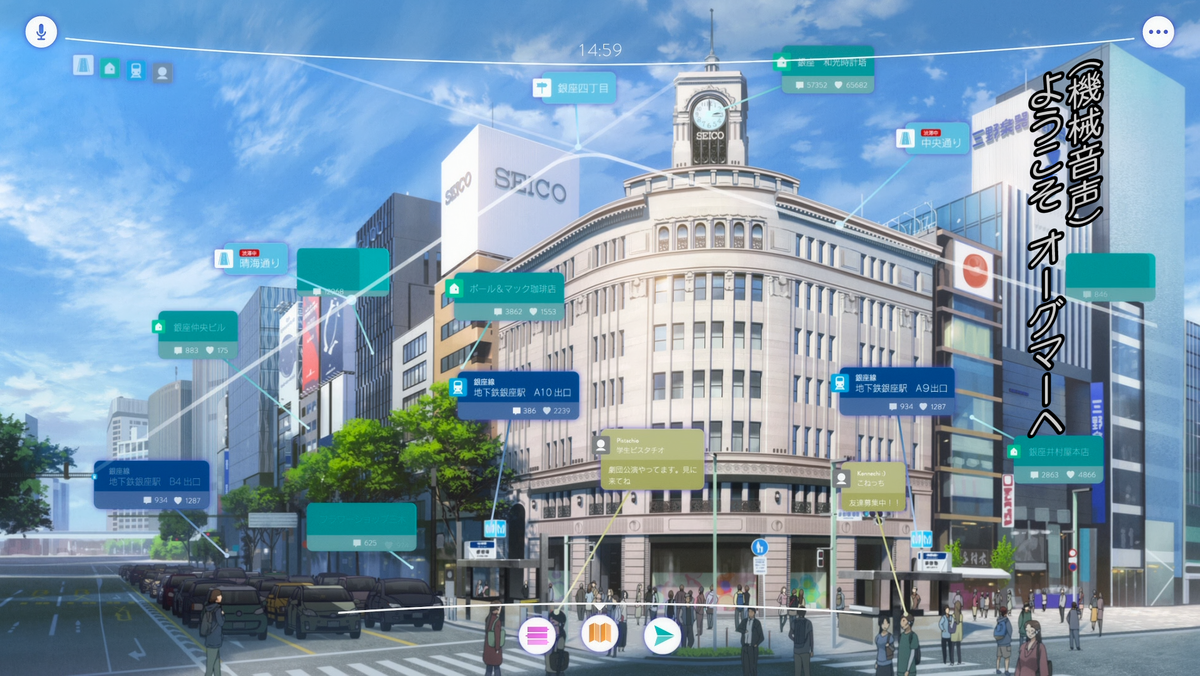Screen dimensions: 1200x676
Task: Tap the microphone voice input button
Action: 40,31
